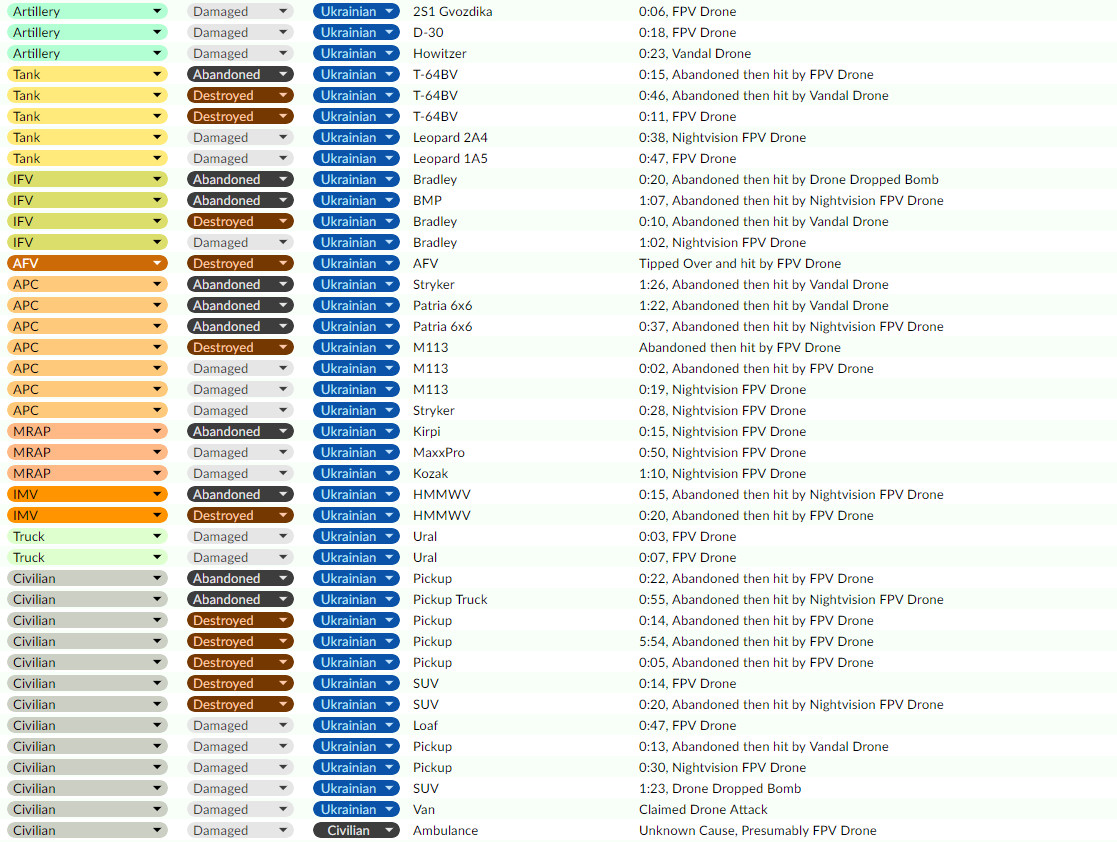Open the Damaged status dropdown for D-30
Image resolution: width=1117 pixels, height=842 pixels.
[240, 33]
